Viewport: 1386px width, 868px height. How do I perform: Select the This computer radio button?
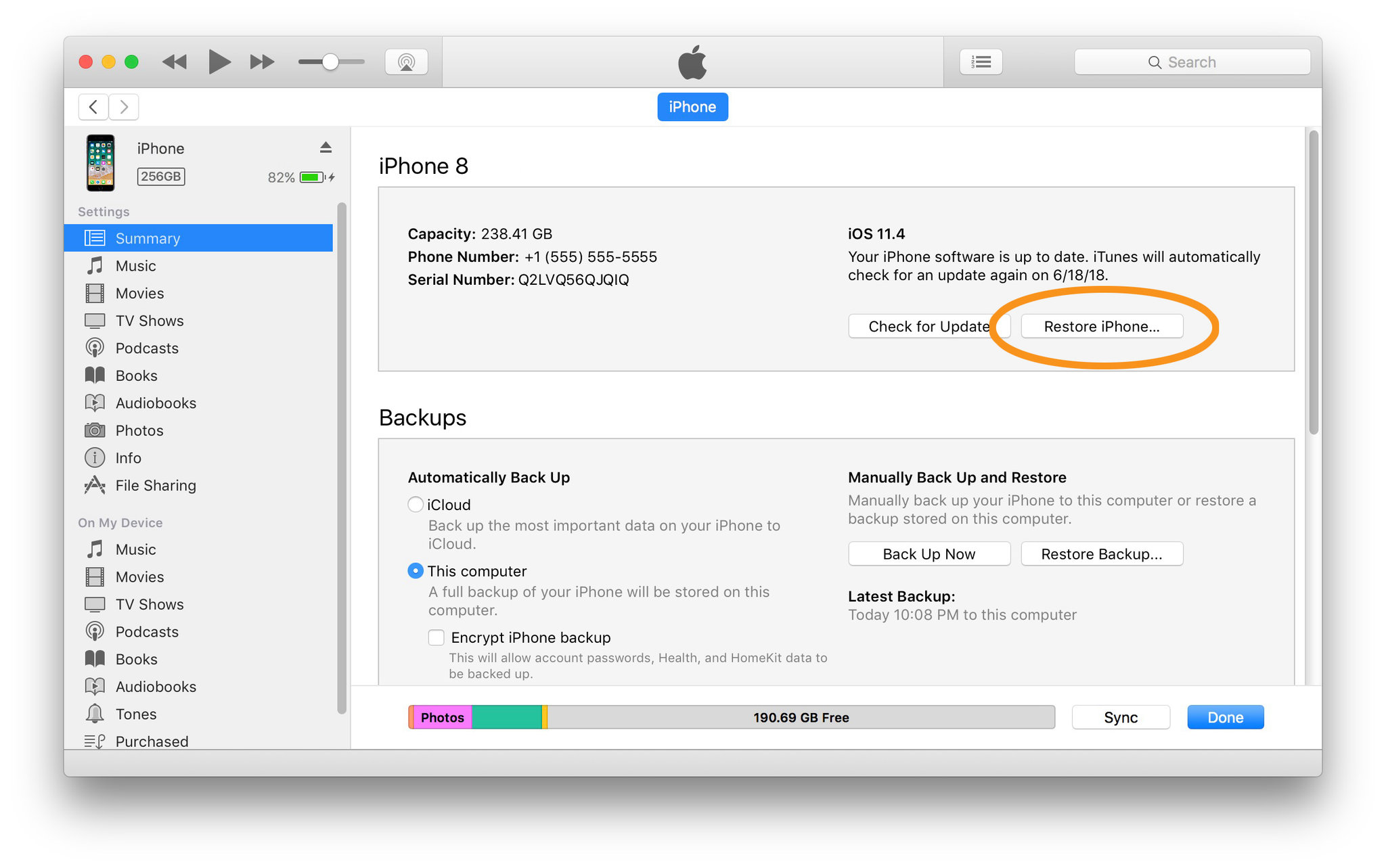[x=414, y=571]
